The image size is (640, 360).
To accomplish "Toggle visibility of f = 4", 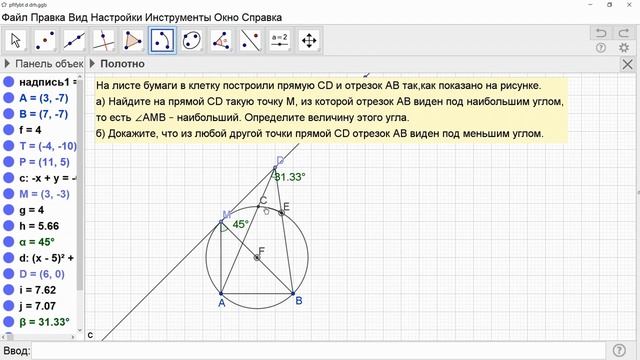I will tap(9, 130).
